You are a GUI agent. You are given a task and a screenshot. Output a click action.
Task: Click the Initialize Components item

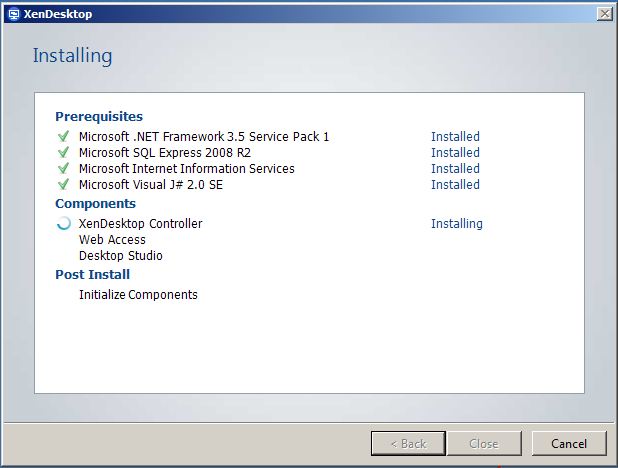click(x=138, y=295)
